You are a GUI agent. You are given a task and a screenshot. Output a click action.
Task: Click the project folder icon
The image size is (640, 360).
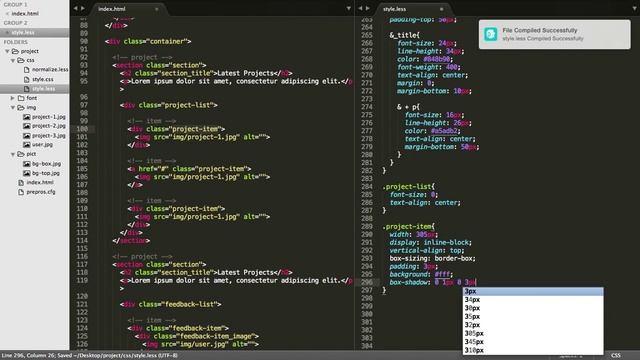[x=16, y=51]
